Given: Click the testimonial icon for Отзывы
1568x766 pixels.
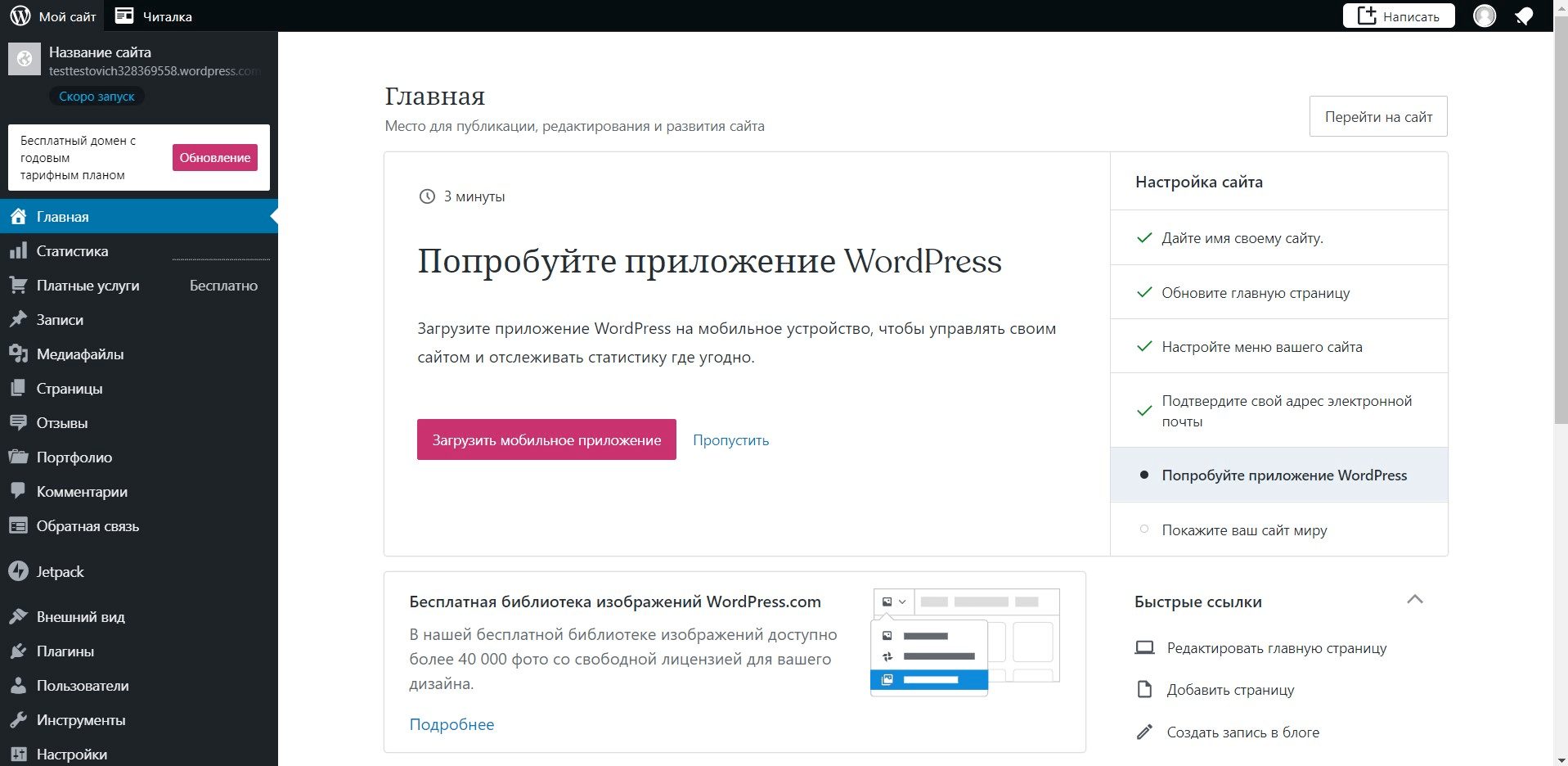Looking at the screenshot, I should (18, 422).
